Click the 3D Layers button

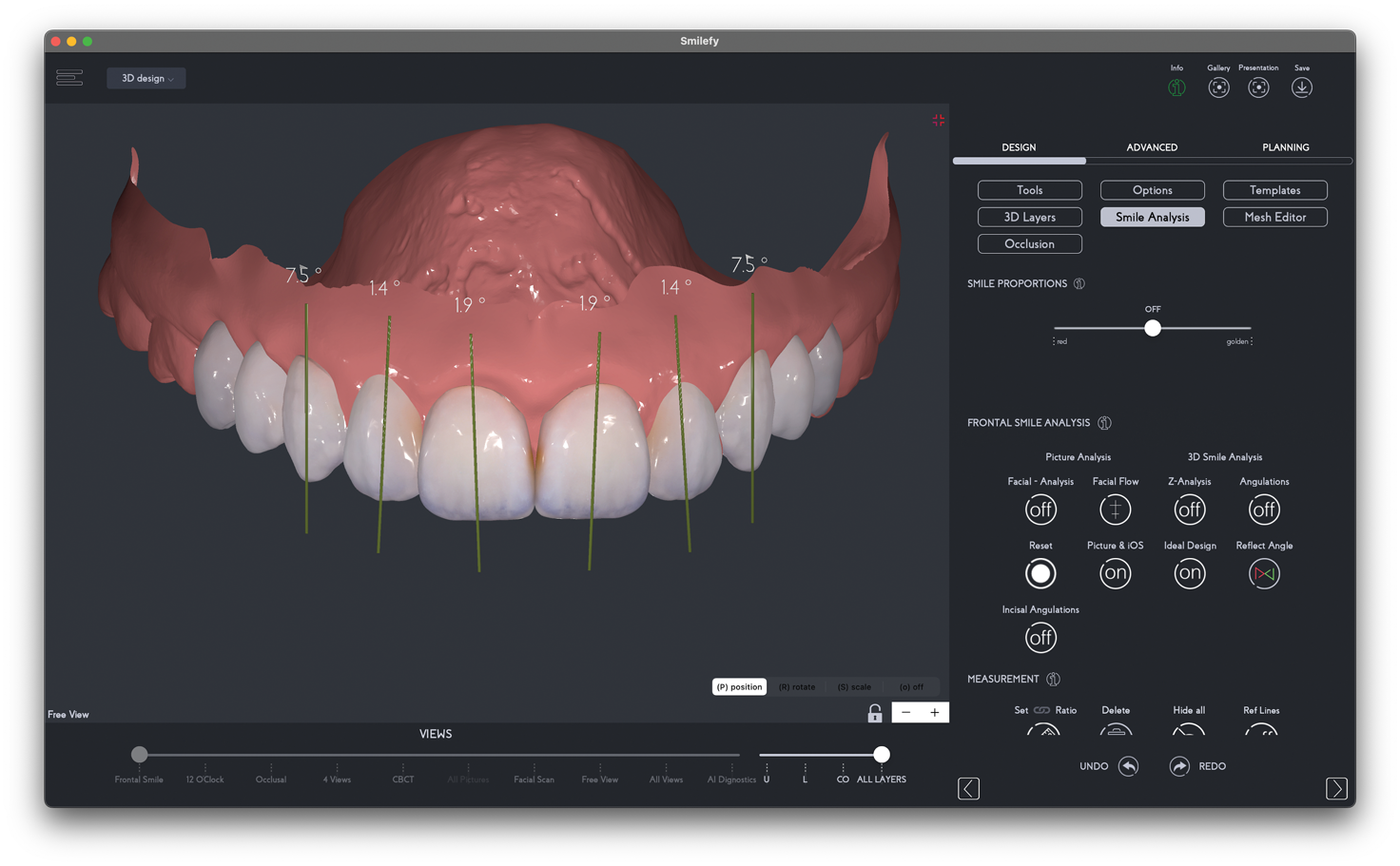[x=1029, y=217]
